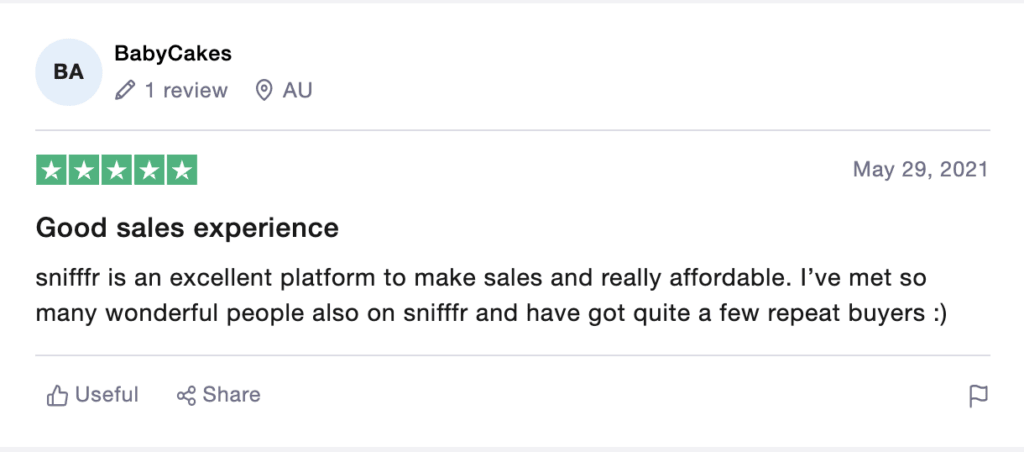Click the share network icon
Image resolution: width=1024 pixels, height=452 pixels.
point(186,395)
